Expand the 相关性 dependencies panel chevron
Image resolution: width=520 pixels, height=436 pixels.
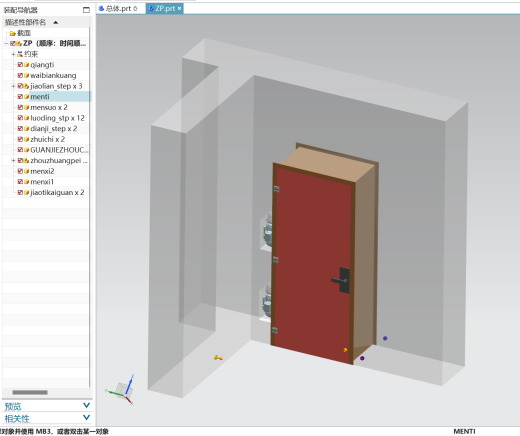click(86, 417)
